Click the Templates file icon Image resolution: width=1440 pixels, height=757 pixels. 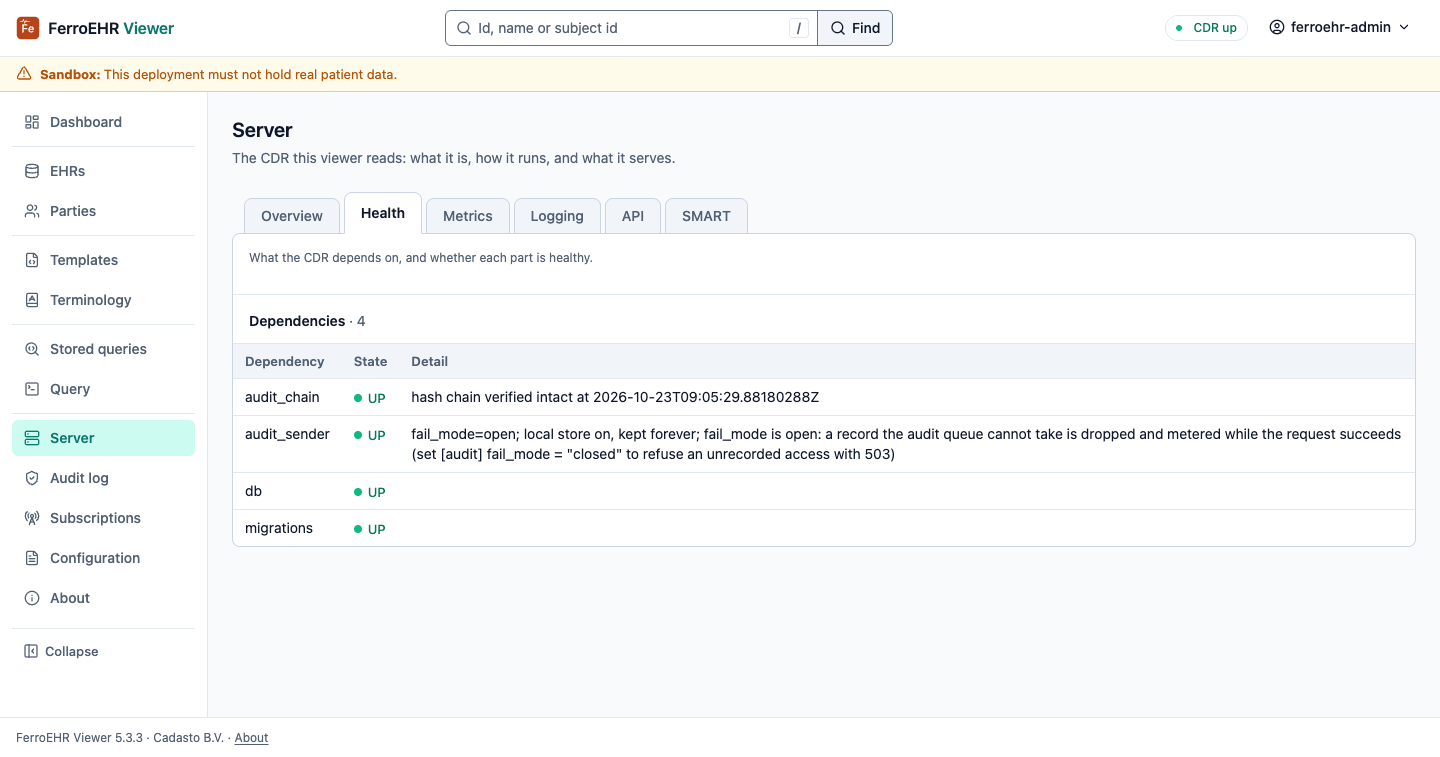coord(32,260)
